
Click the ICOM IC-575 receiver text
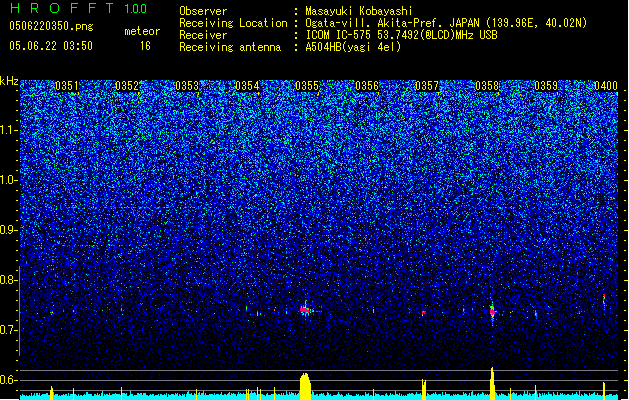401,35
